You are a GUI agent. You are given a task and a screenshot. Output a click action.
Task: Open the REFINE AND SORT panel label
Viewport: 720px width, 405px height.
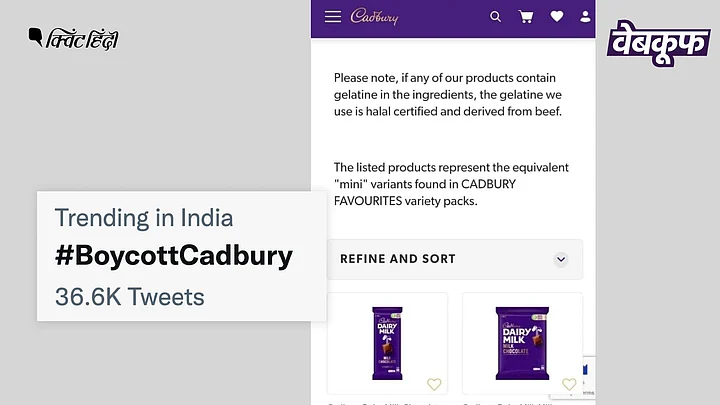click(398, 259)
